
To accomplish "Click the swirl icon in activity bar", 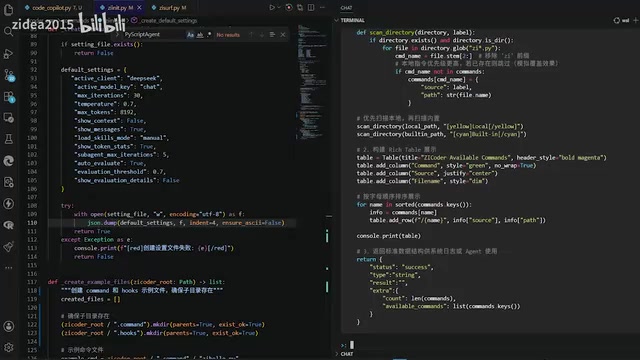I will [x=8, y=161].
